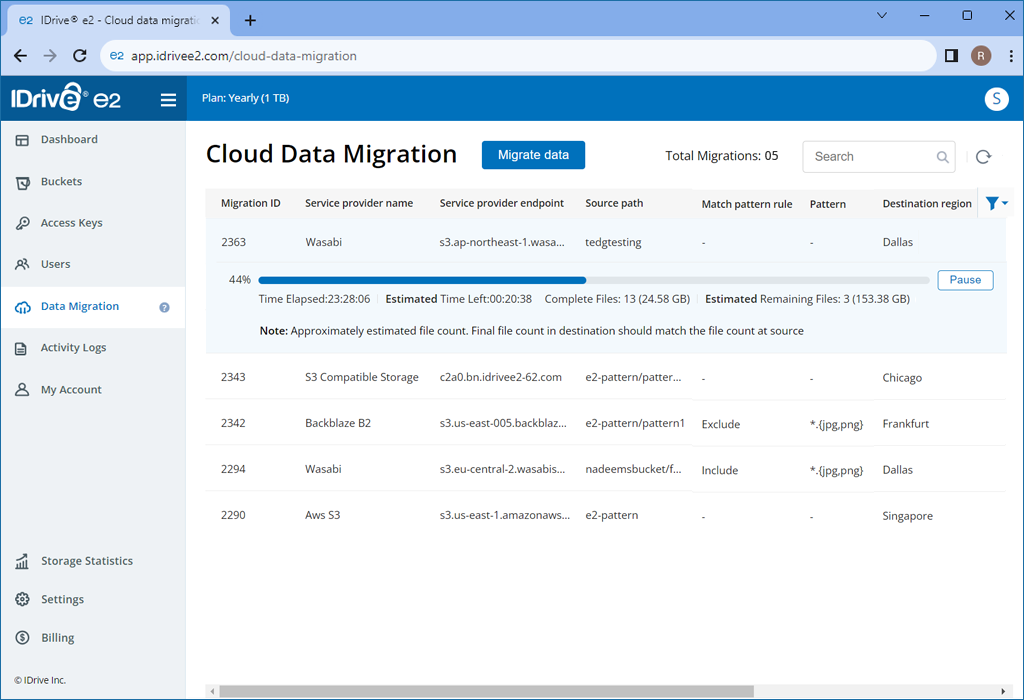The width and height of the screenshot is (1024, 700).
Task: Select migration row 2363
Action: [x=605, y=242]
